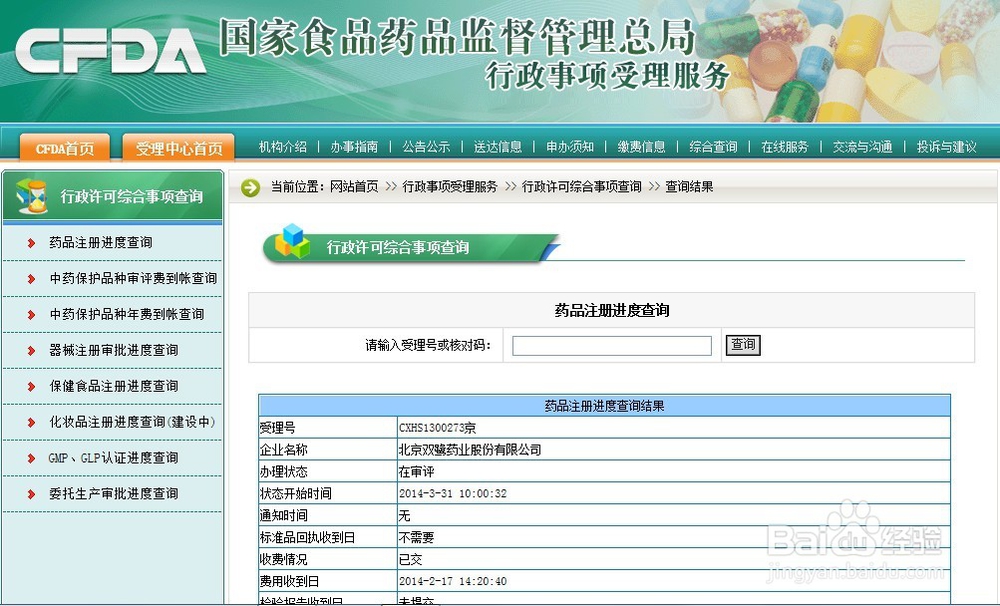This screenshot has height=606, width=1000.
Task: Open the 投诉与建议 menu item
Action: click(x=945, y=145)
